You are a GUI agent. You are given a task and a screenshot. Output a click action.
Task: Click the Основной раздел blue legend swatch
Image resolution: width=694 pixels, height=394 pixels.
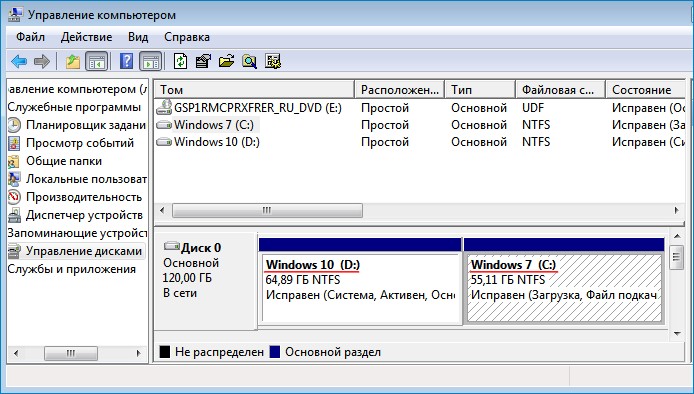coord(275,352)
